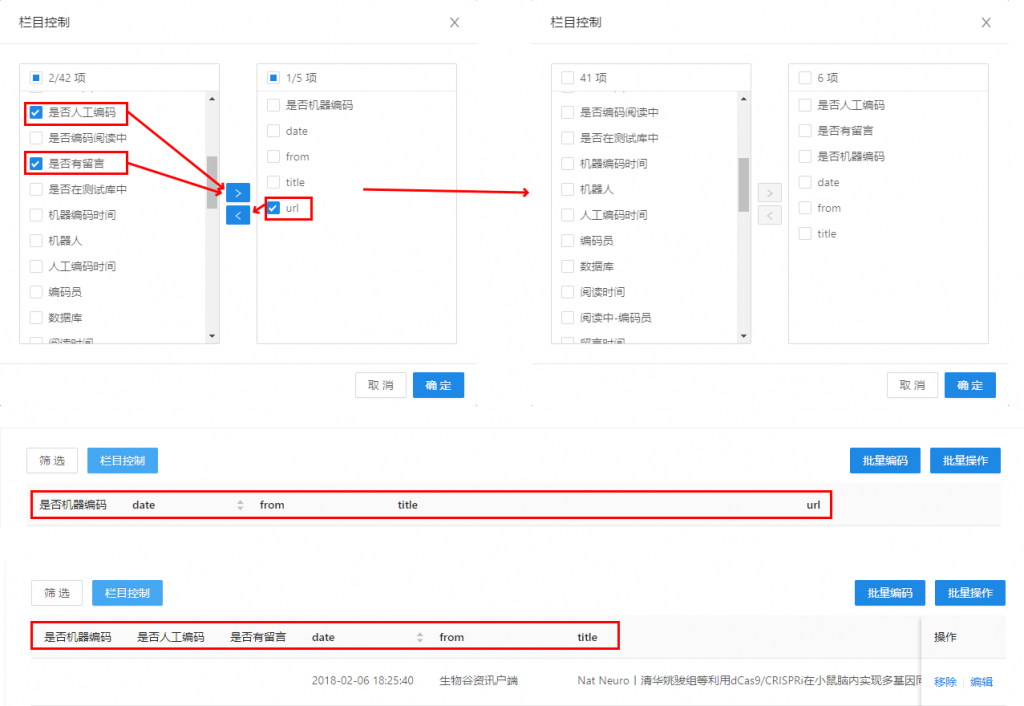
Task: Click the upper 筛选 filter button
Action: [52, 461]
